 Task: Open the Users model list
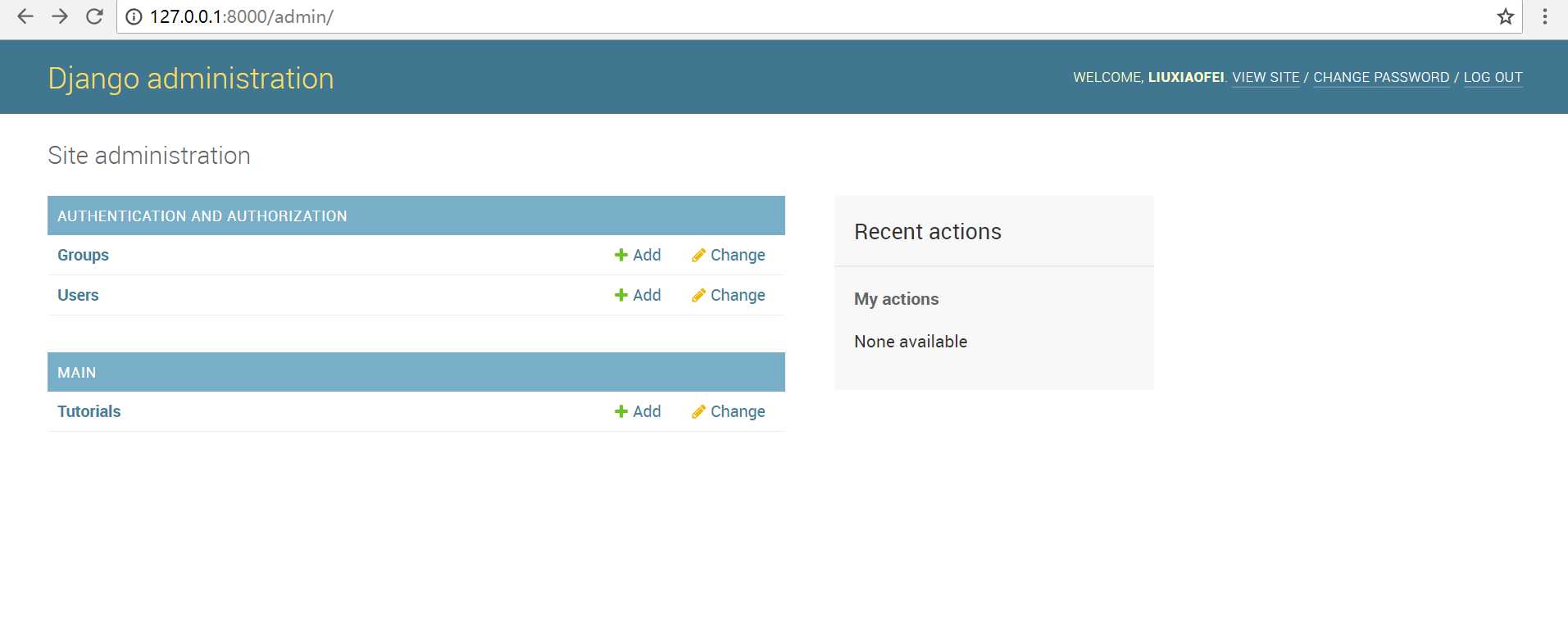point(78,295)
